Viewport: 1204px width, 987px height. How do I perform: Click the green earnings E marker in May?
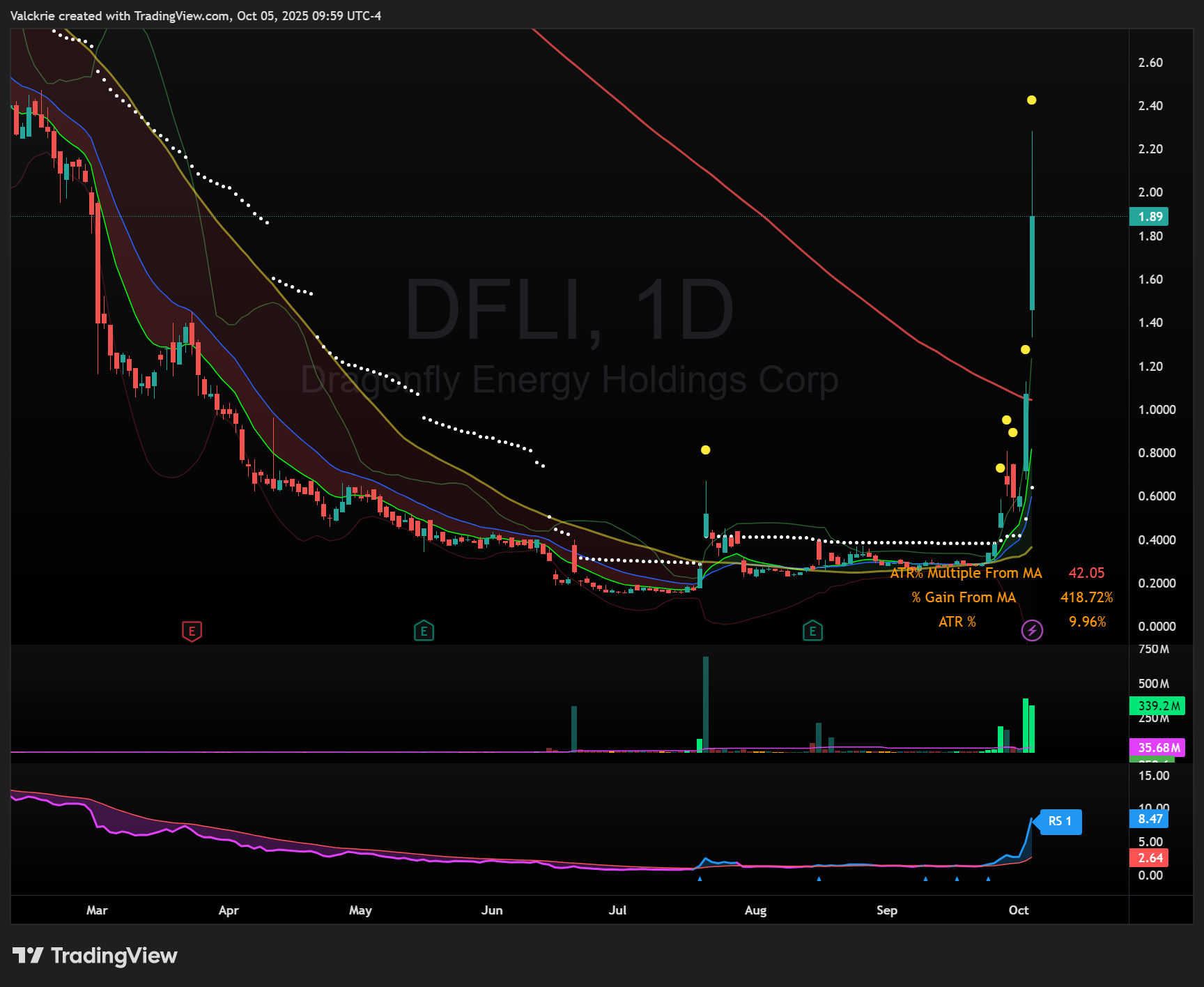point(424,632)
